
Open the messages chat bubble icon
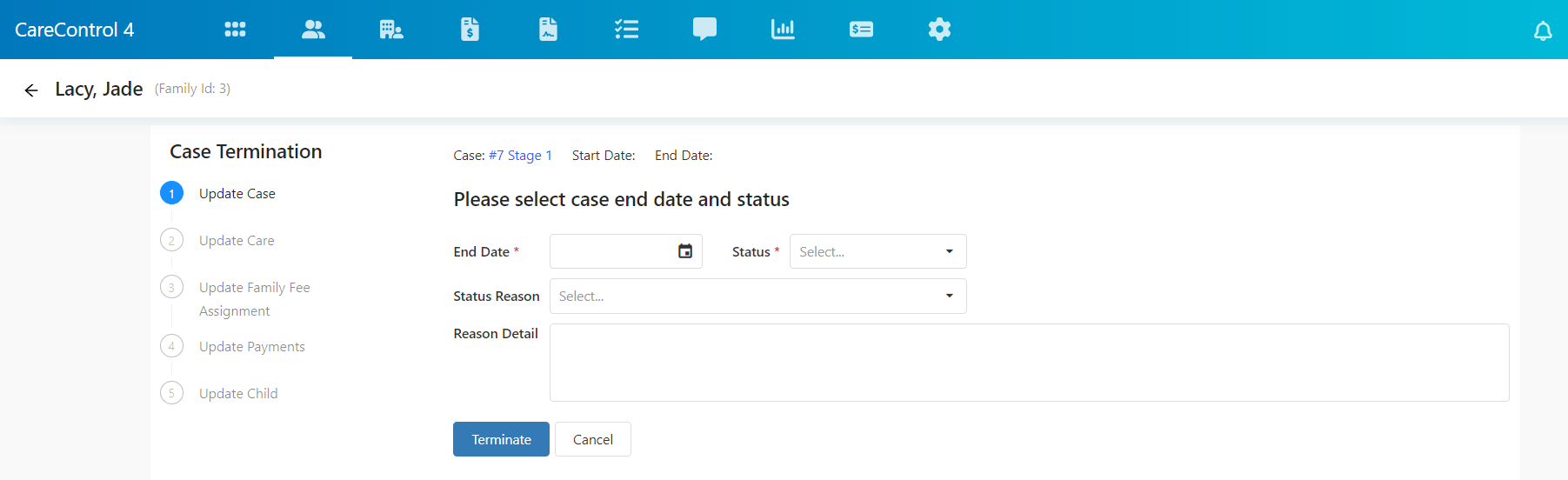tap(704, 30)
